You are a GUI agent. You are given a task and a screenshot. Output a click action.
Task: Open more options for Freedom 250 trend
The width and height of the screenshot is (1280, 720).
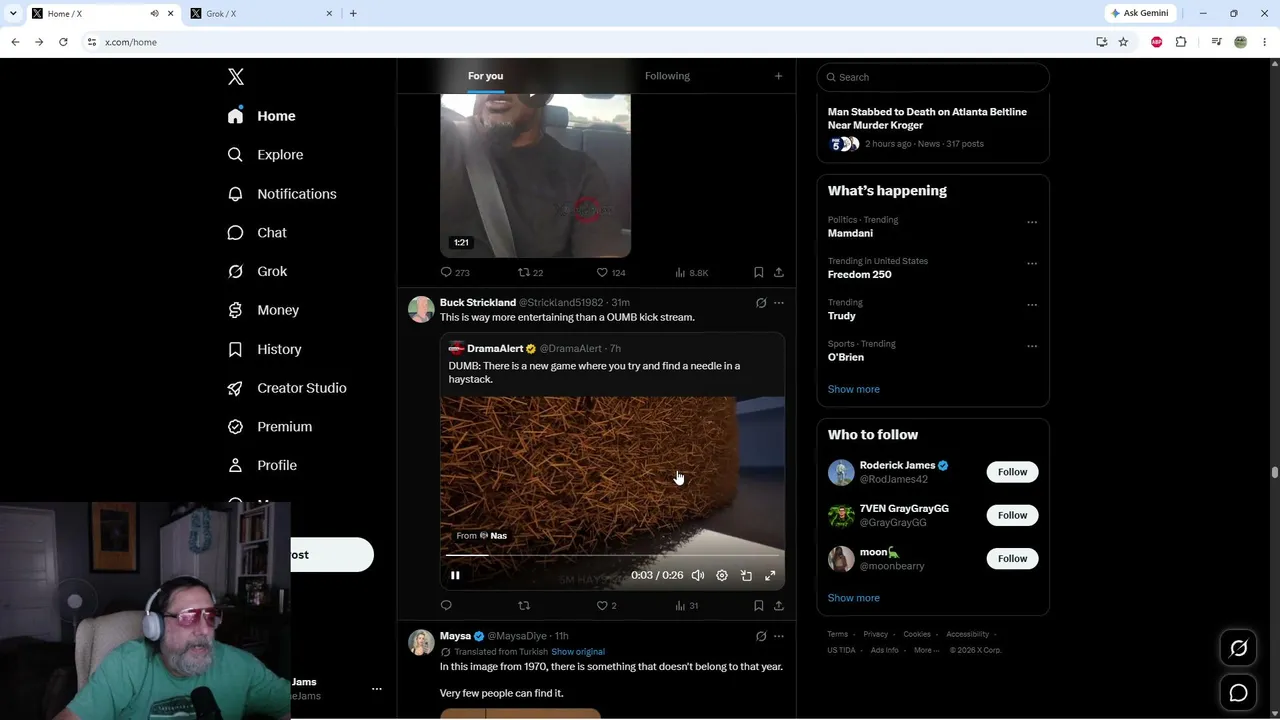[1032, 264]
